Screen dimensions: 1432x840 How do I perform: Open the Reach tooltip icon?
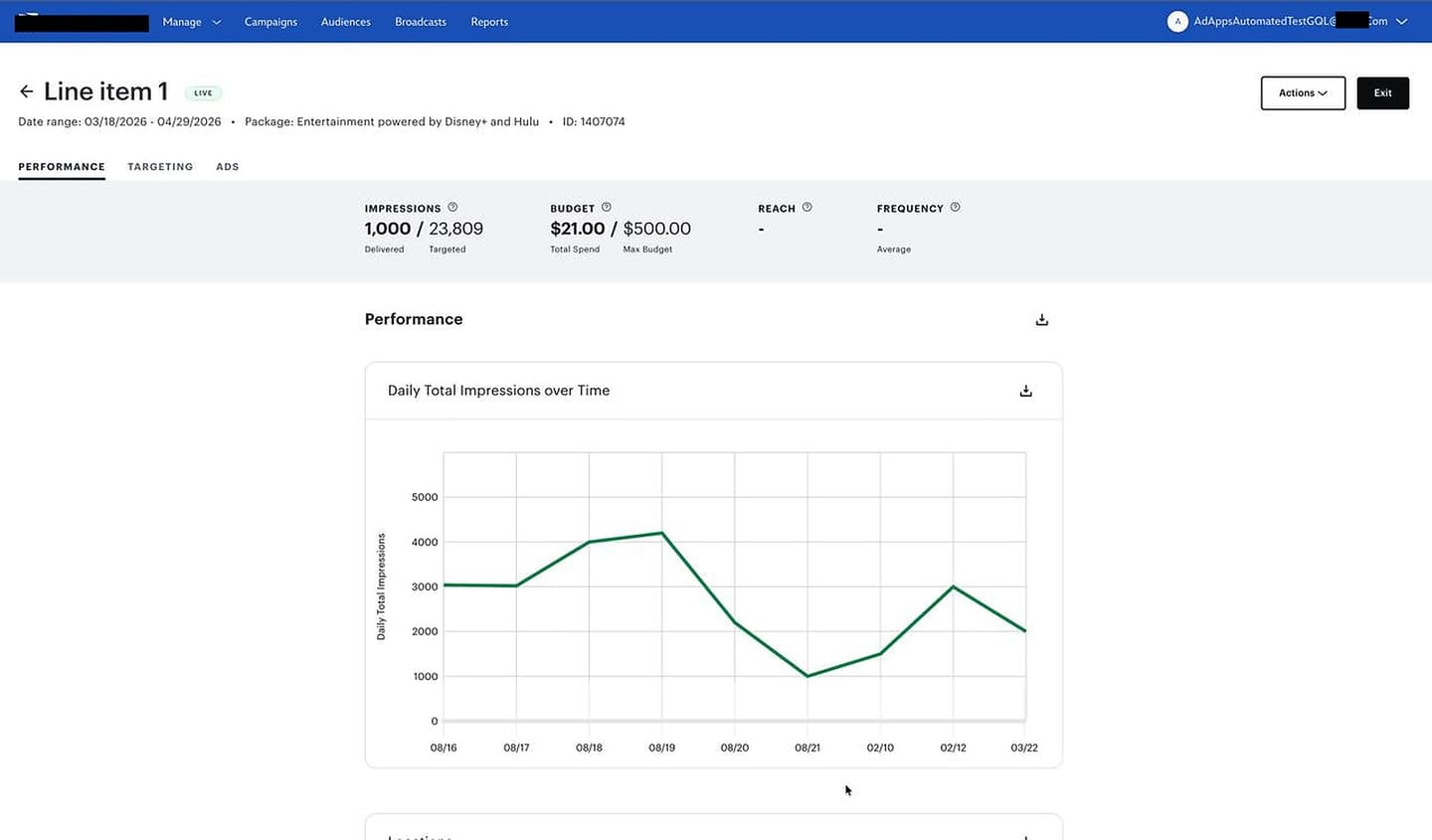pyautogui.click(x=807, y=207)
